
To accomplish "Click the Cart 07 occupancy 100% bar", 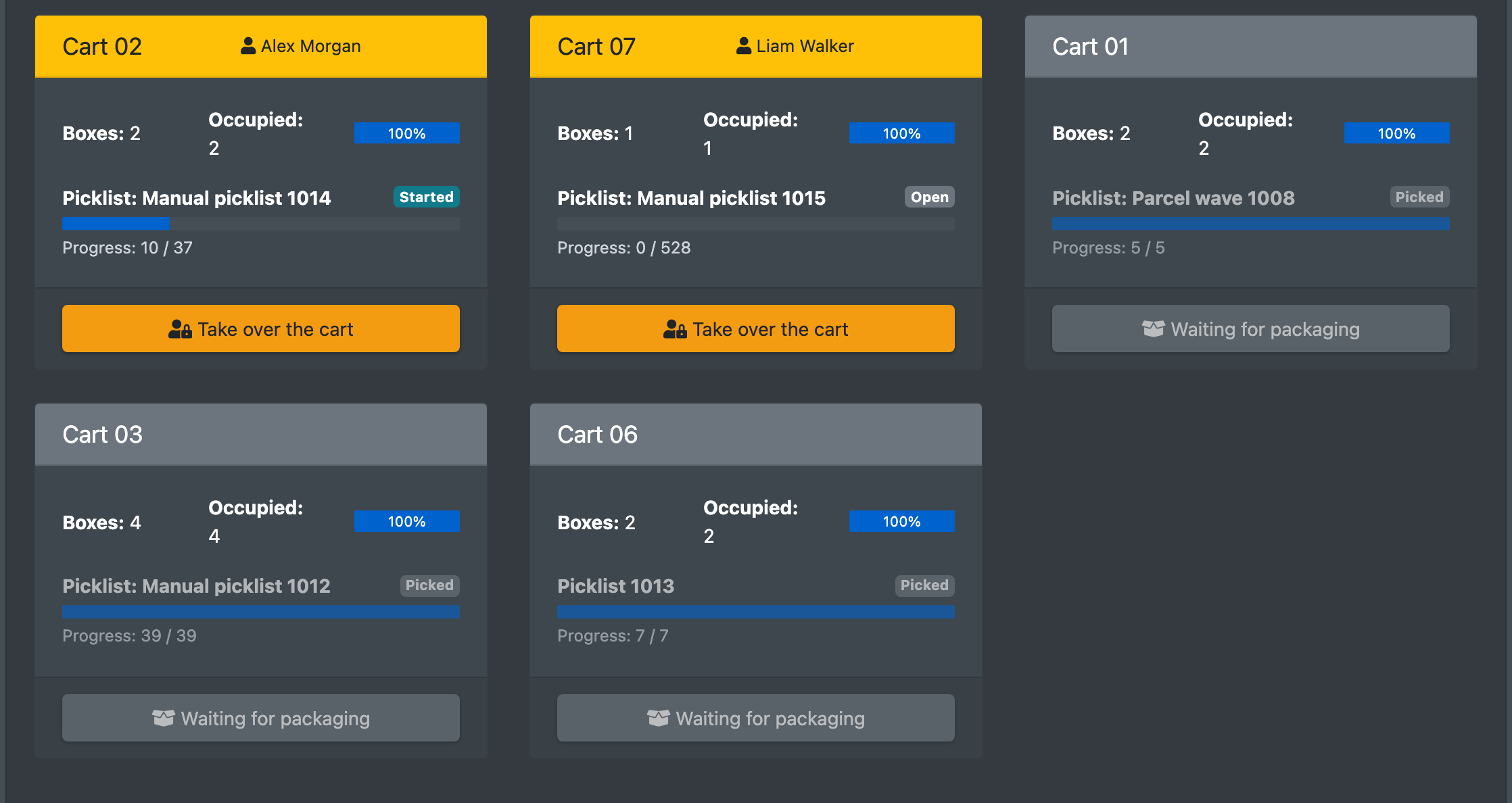I will pyautogui.click(x=902, y=133).
